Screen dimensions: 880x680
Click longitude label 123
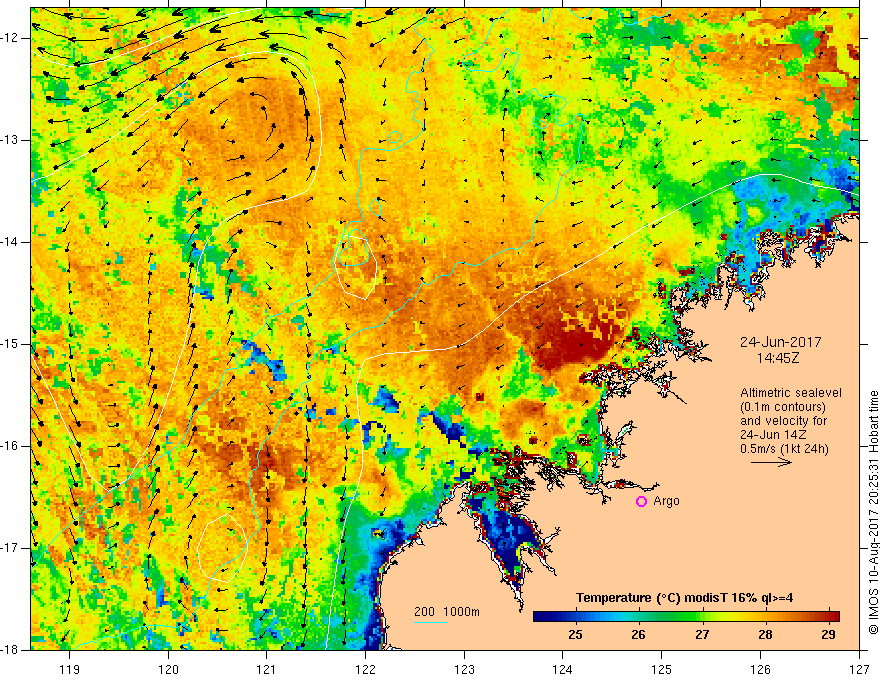coord(464,669)
